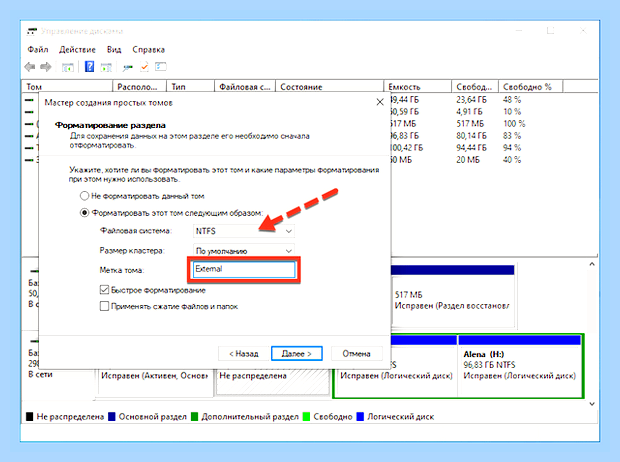Open the 'Файл' menu
620x462 pixels.
click(38, 49)
